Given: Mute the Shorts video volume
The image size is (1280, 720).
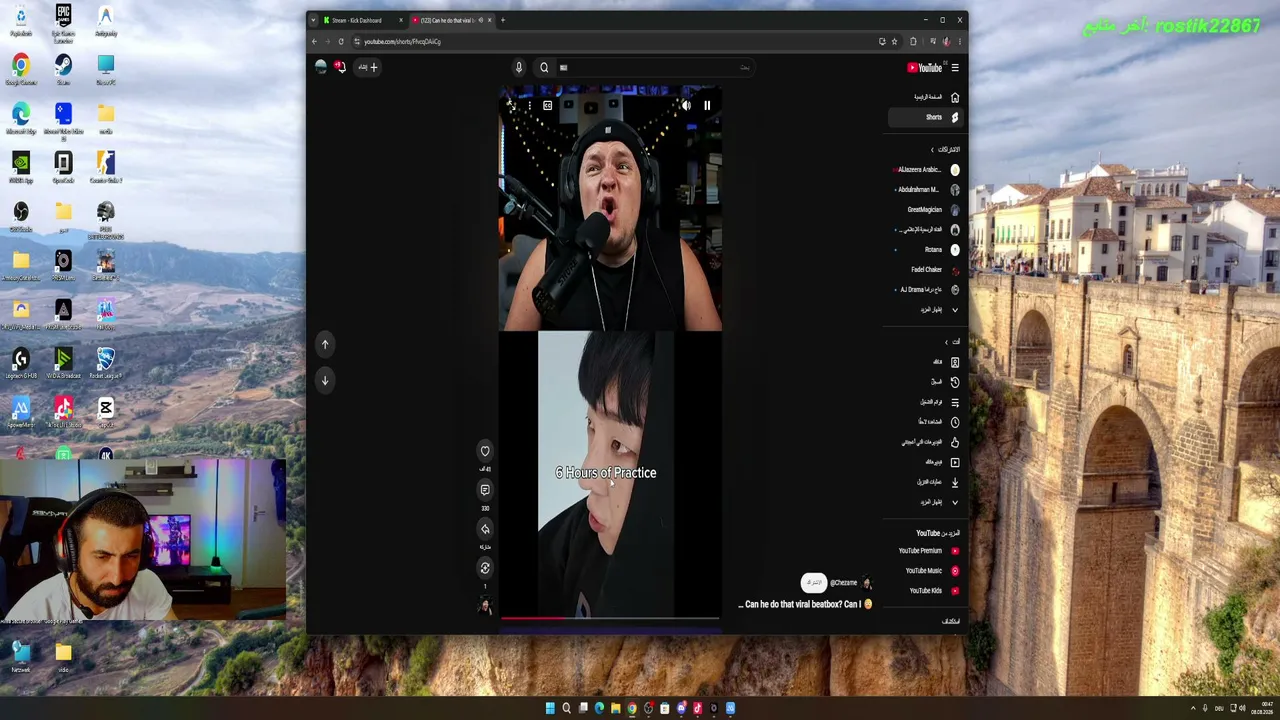Looking at the screenshot, I should 686,105.
